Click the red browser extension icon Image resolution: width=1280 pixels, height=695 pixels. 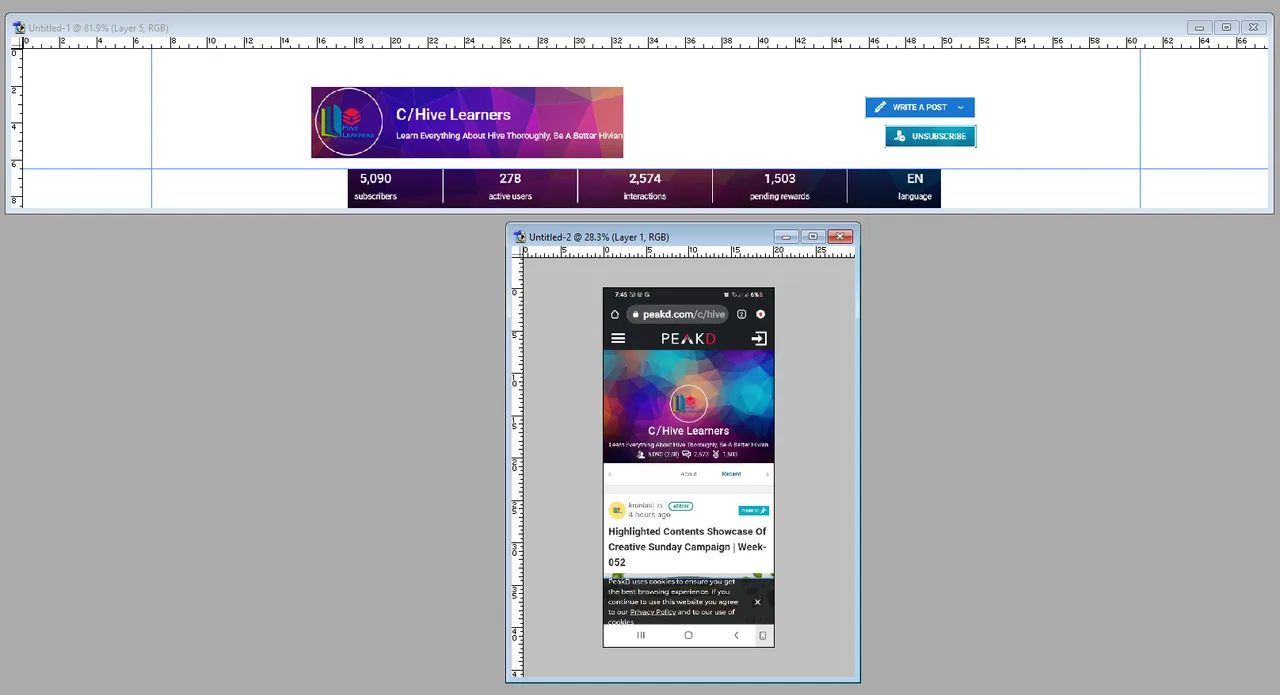point(761,314)
